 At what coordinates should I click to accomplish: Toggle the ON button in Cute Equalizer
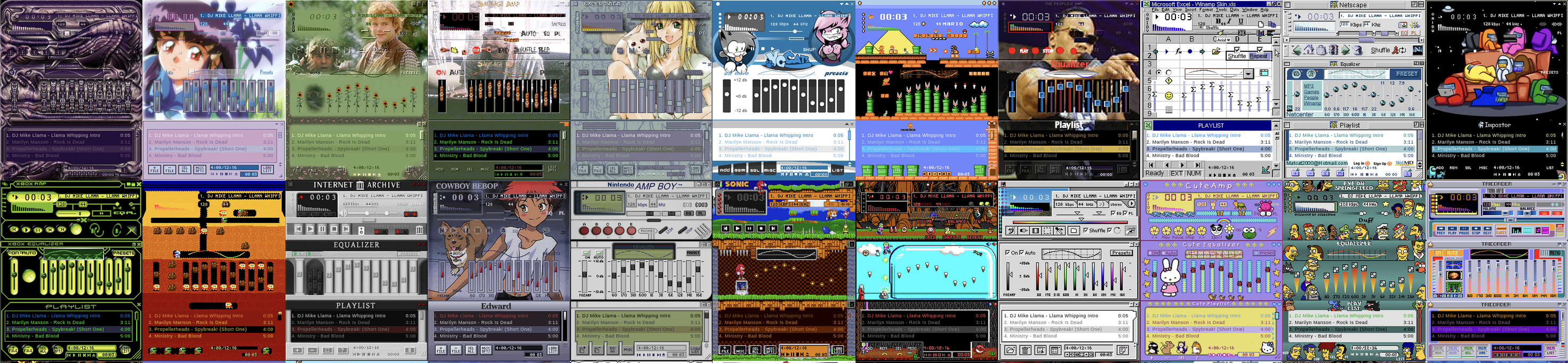tap(1154, 252)
